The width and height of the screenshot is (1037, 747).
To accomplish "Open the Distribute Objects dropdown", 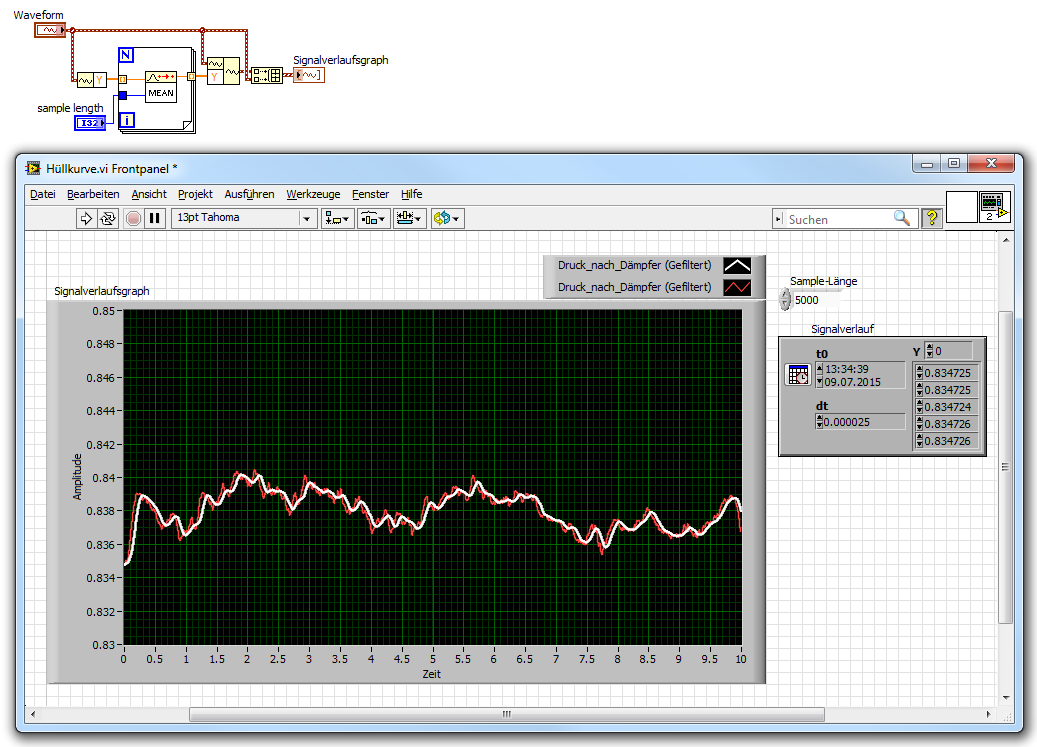I will pyautogui.click(x=373, y=218).
